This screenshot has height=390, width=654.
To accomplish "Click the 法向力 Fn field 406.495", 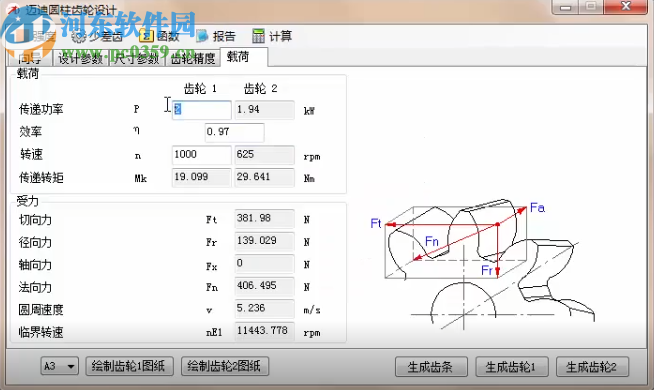I will point(264,286).
